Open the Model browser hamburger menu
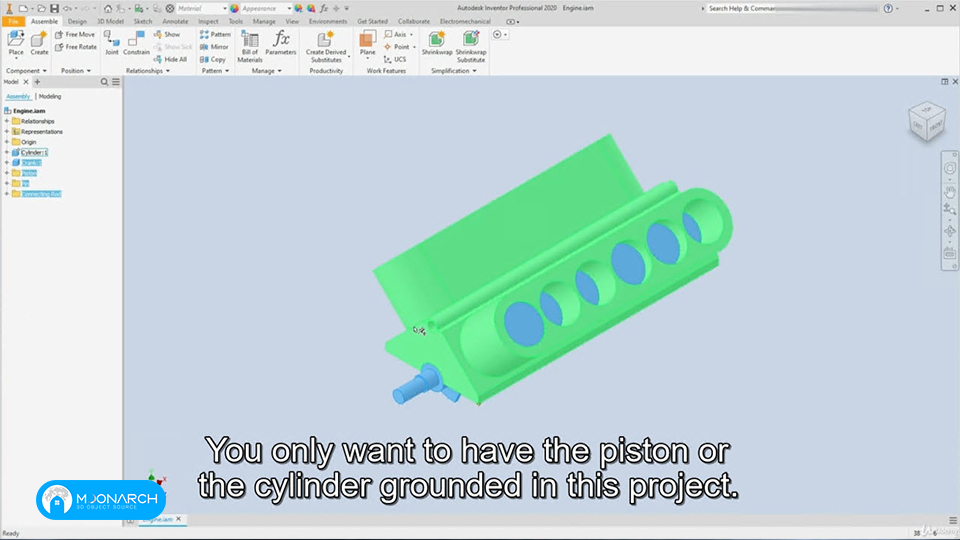Image resolution: width=960 pixels, height=540 pixels. [x=116, y=82]
